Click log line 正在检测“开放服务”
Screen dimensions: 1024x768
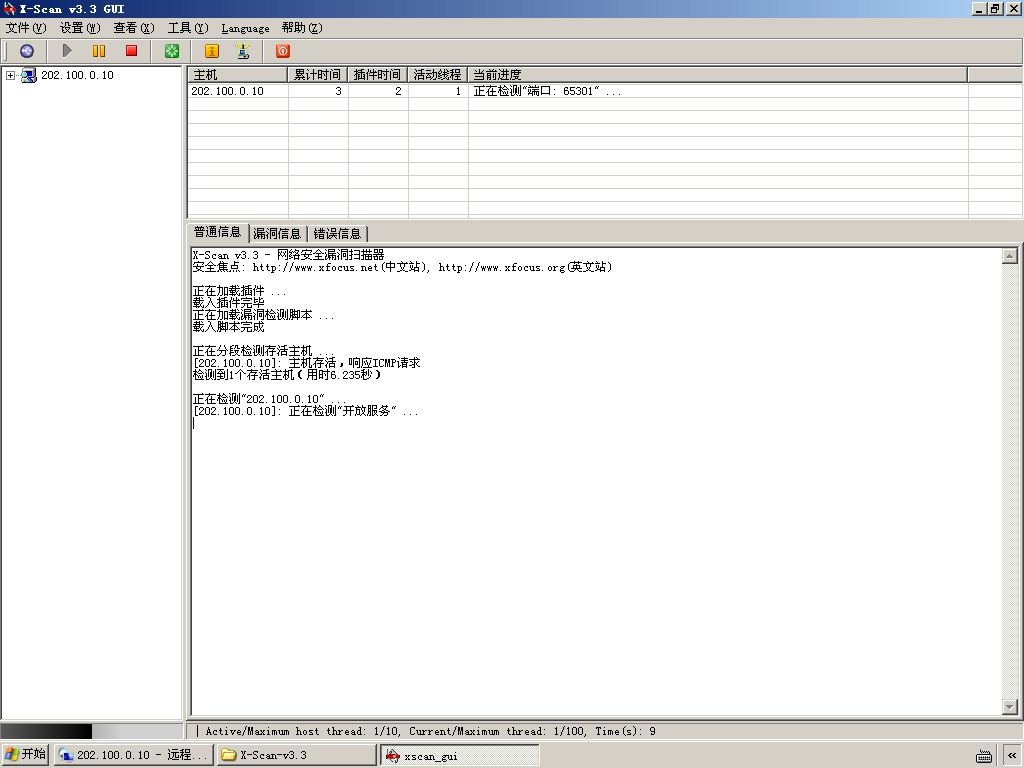[x=306, y=411]
